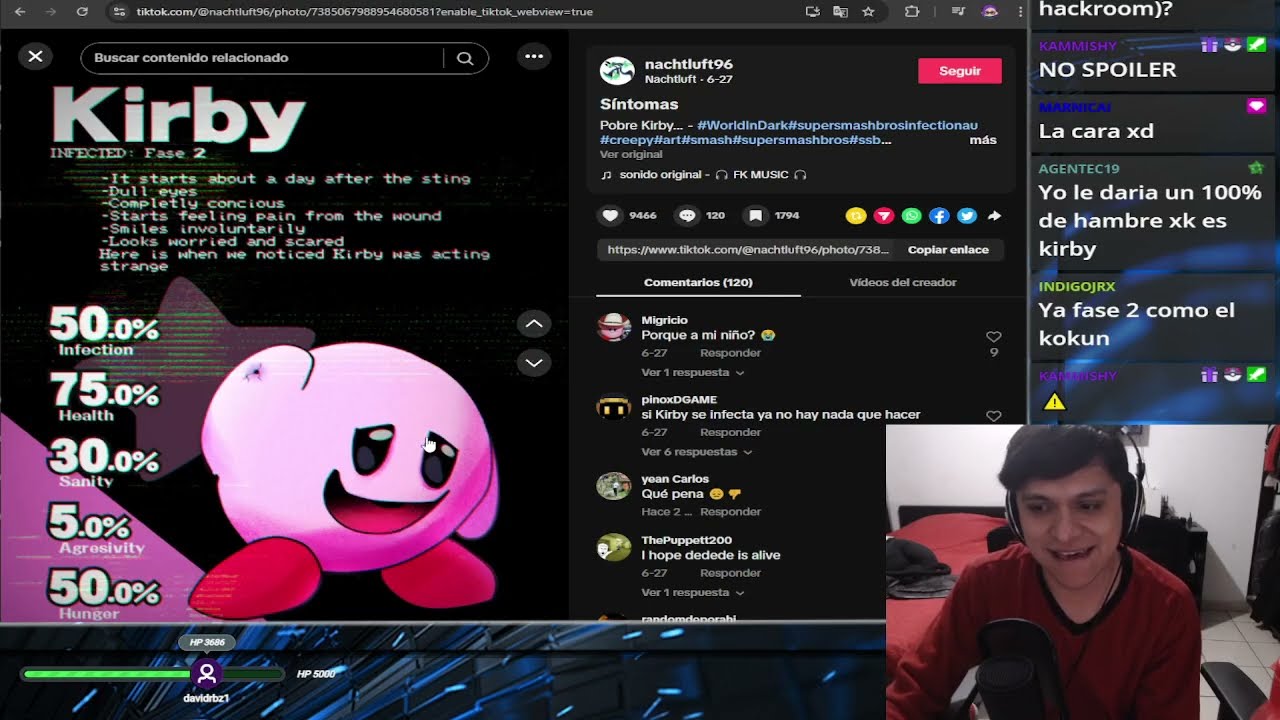This screenshot has width=1280, height=720.
Task: Open the three-dots more options menu
Action: 534,56
